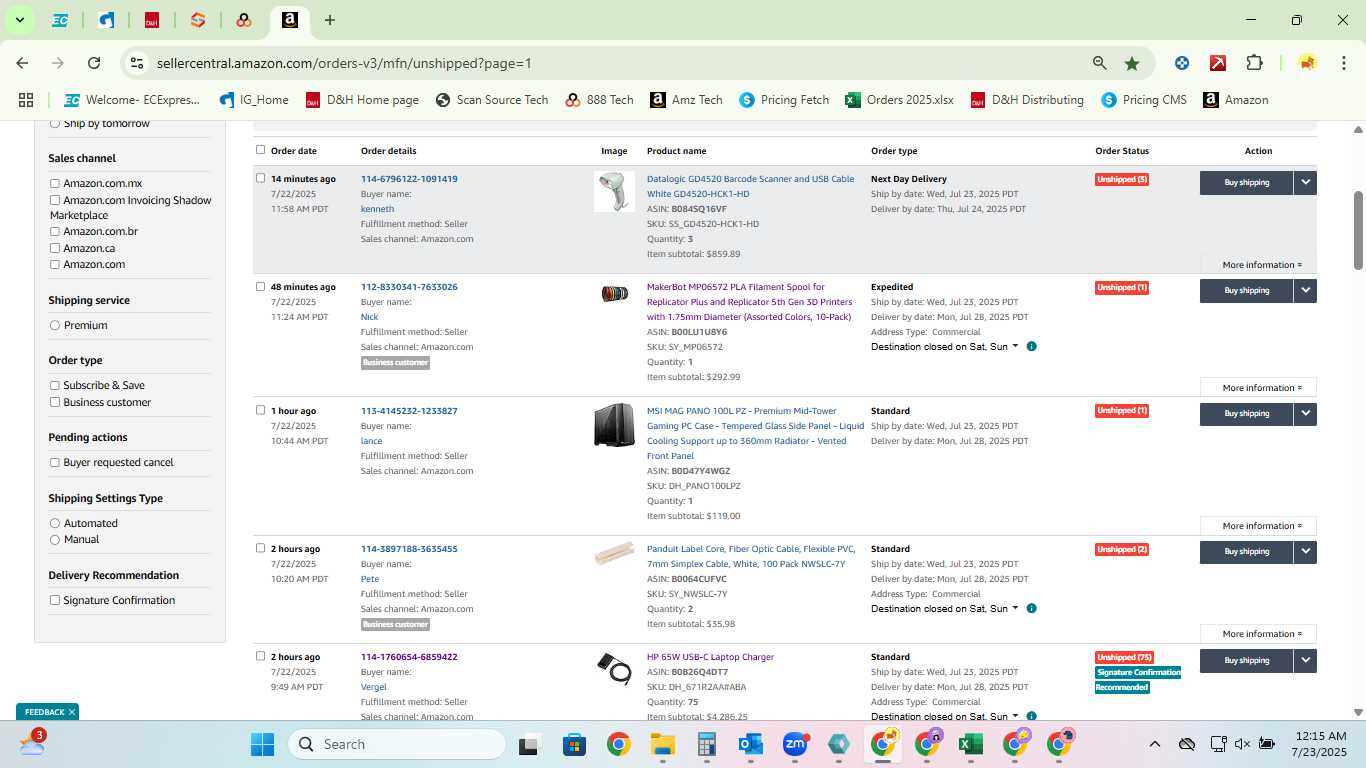Select Automated shipping settings type
This screenshot has width=1366, height=768.
(55, 523)
